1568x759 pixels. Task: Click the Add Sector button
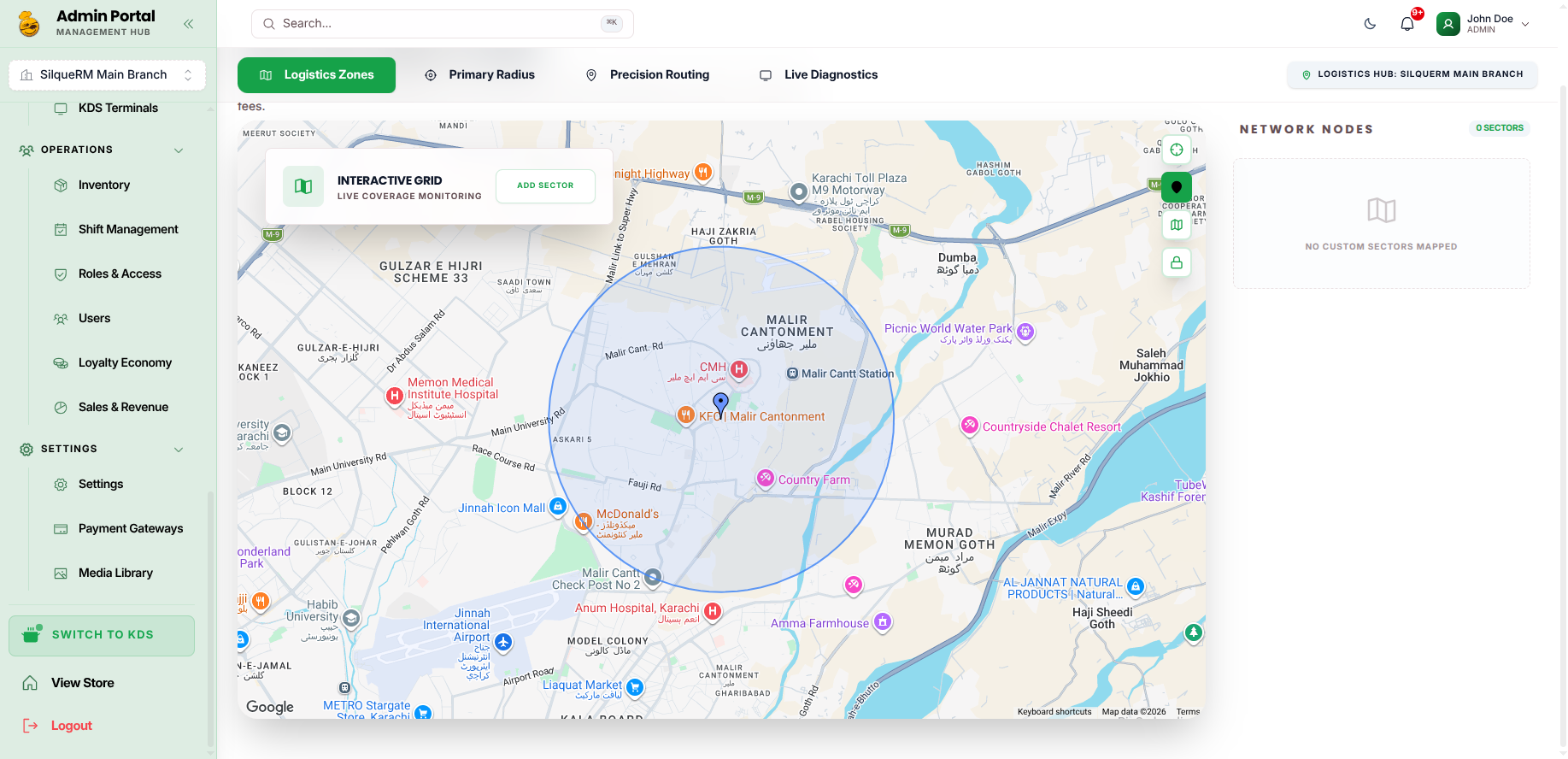click(545, 185)
